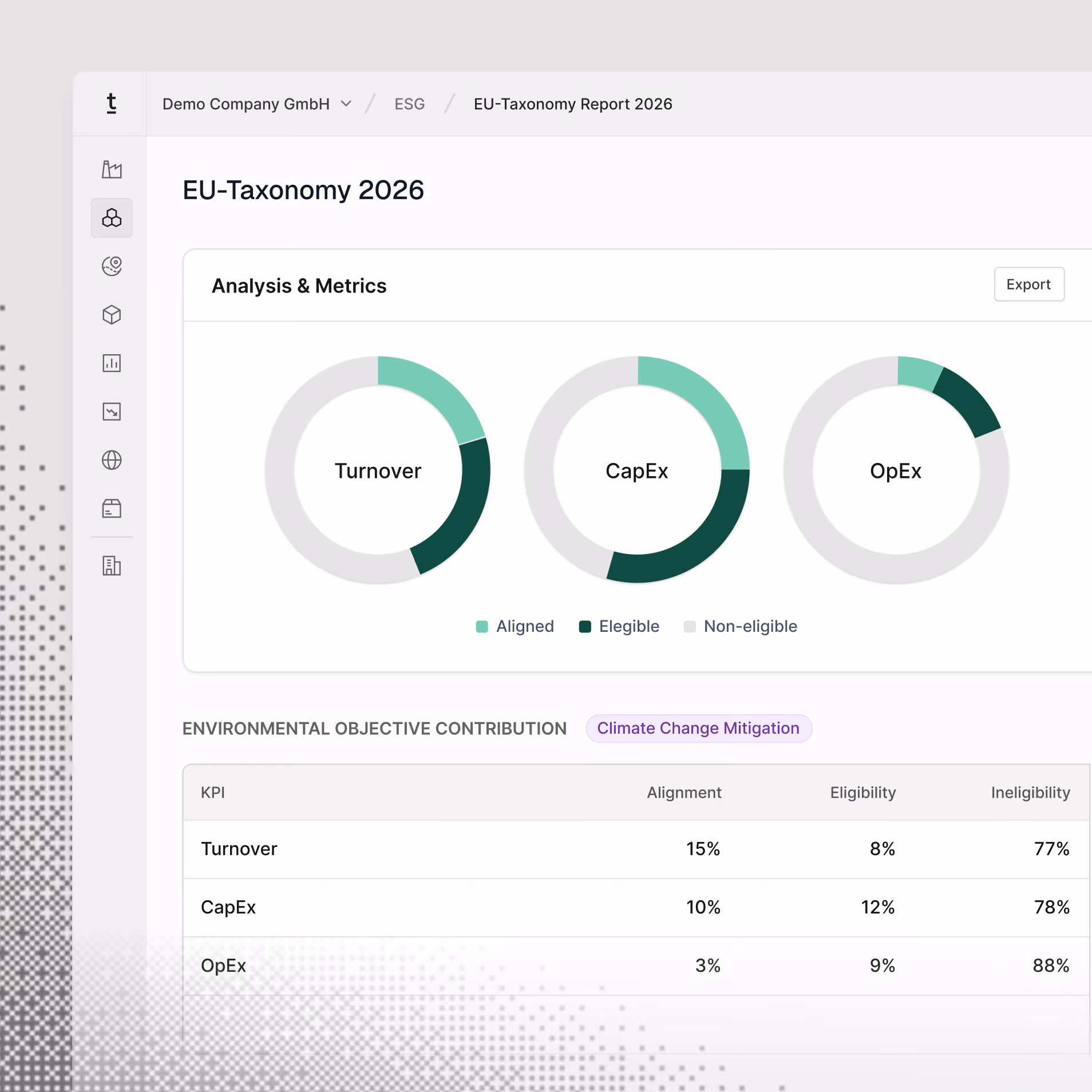
Task: Click CapEx ineligibility value 78%
Action: point(1052,907)
